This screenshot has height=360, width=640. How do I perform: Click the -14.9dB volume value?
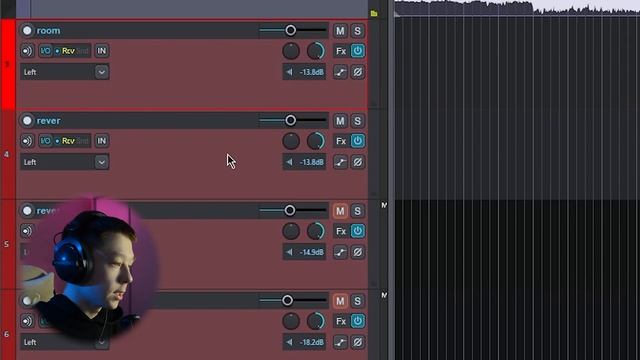coord(312,252)
